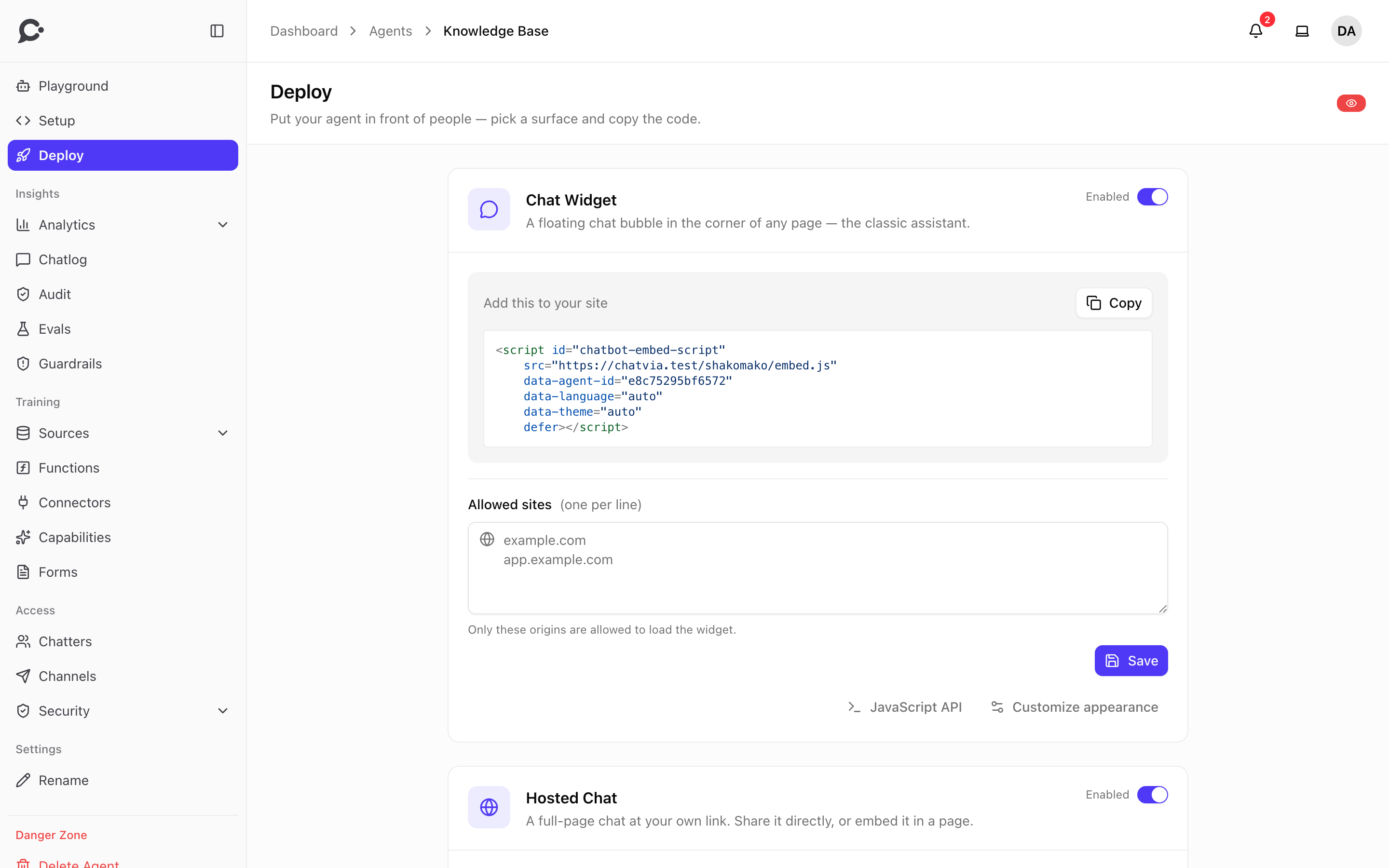Screen dimensions: 1389x868
Task: Go to Setup in the sidebar
Action: pyautogui.click(x=123, y=121)
